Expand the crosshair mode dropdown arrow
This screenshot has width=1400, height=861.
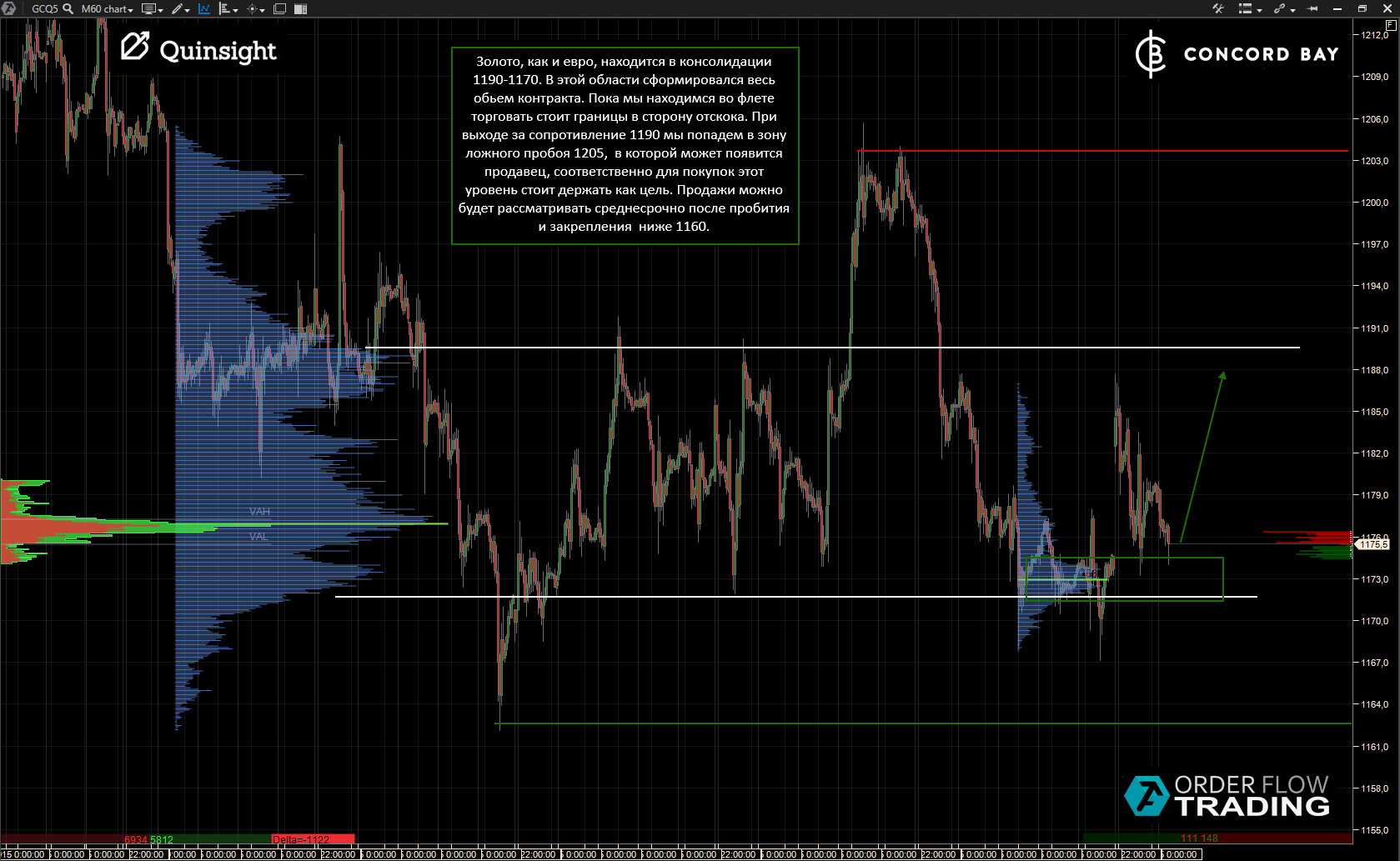[x=263, y=10]
